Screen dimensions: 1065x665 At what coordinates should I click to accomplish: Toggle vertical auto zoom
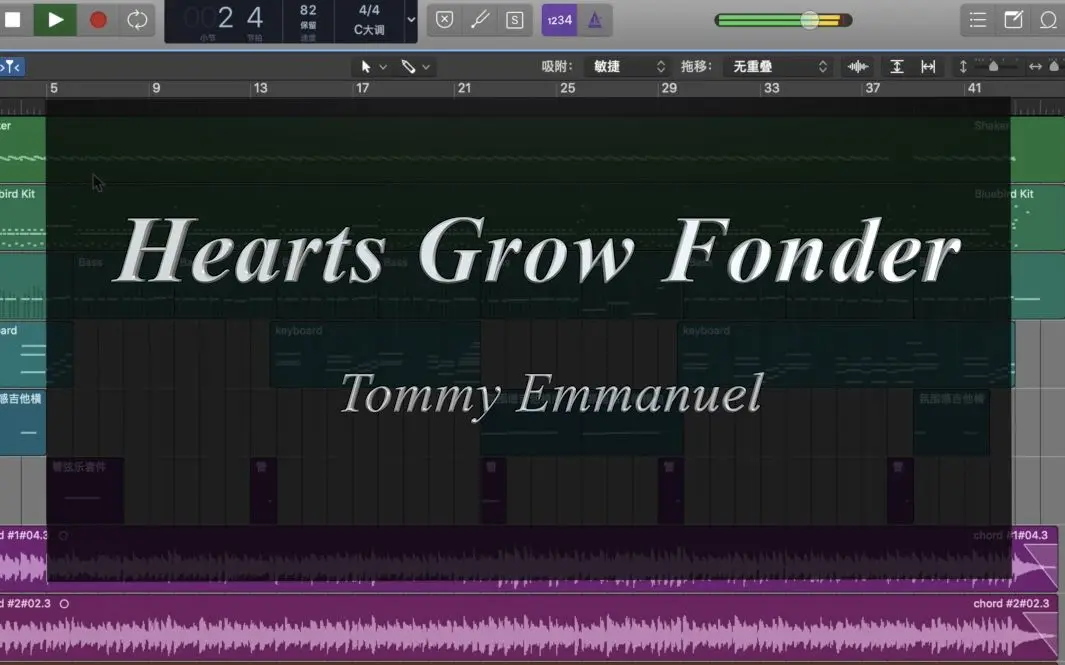pos(897,67)
